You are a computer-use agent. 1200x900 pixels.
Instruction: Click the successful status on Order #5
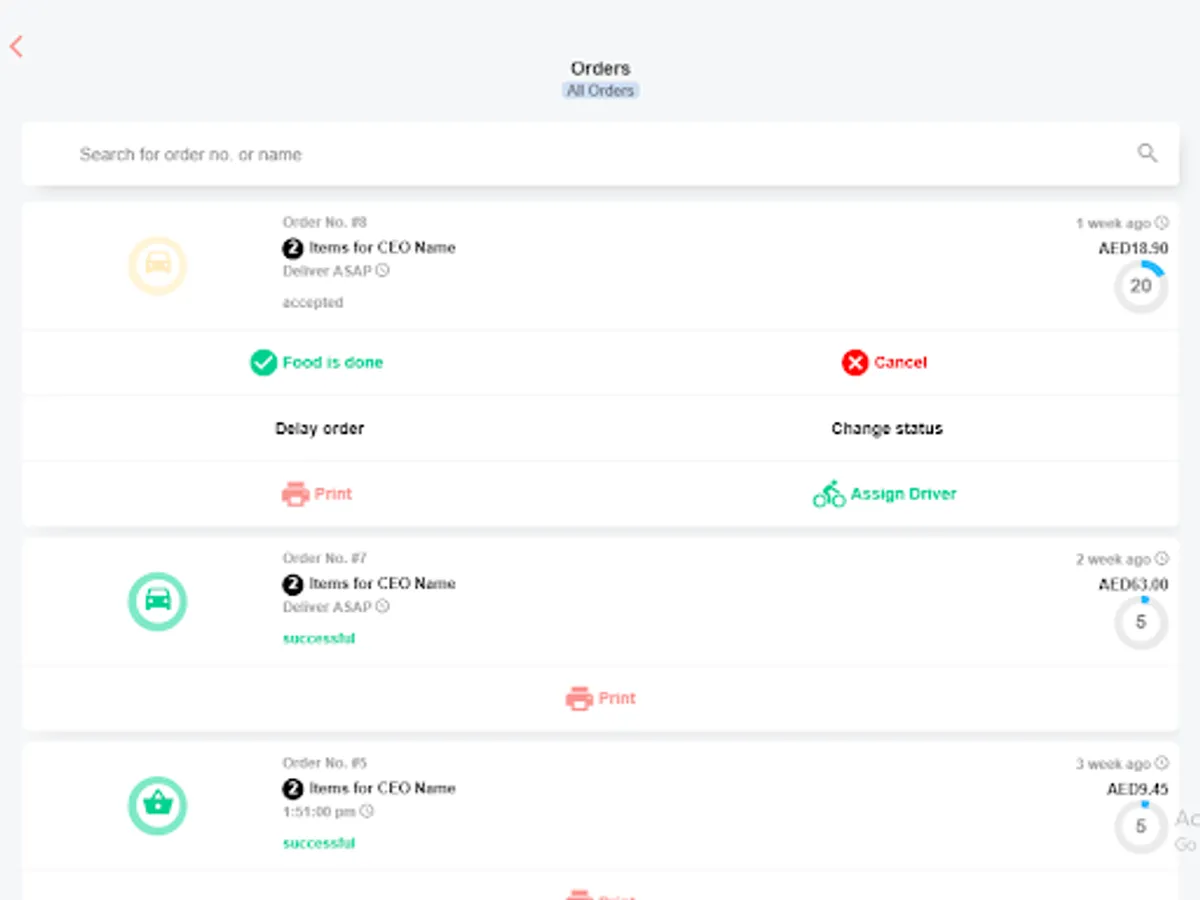(319, 843)
